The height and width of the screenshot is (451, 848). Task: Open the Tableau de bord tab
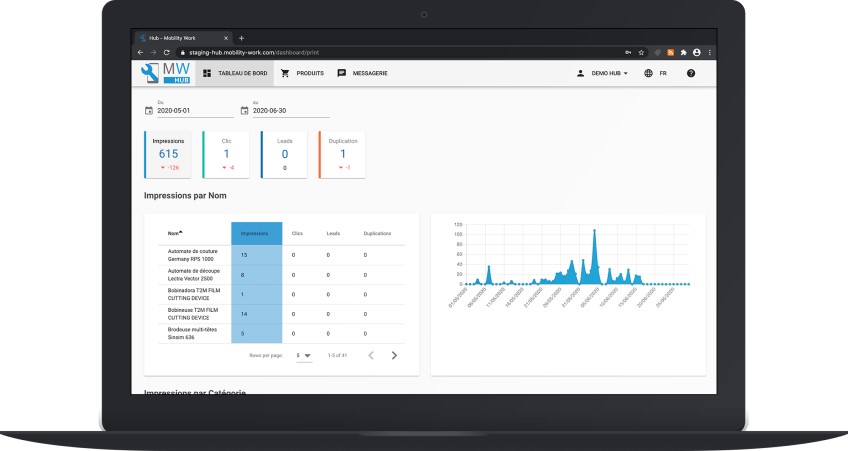(x=235, y=73)
